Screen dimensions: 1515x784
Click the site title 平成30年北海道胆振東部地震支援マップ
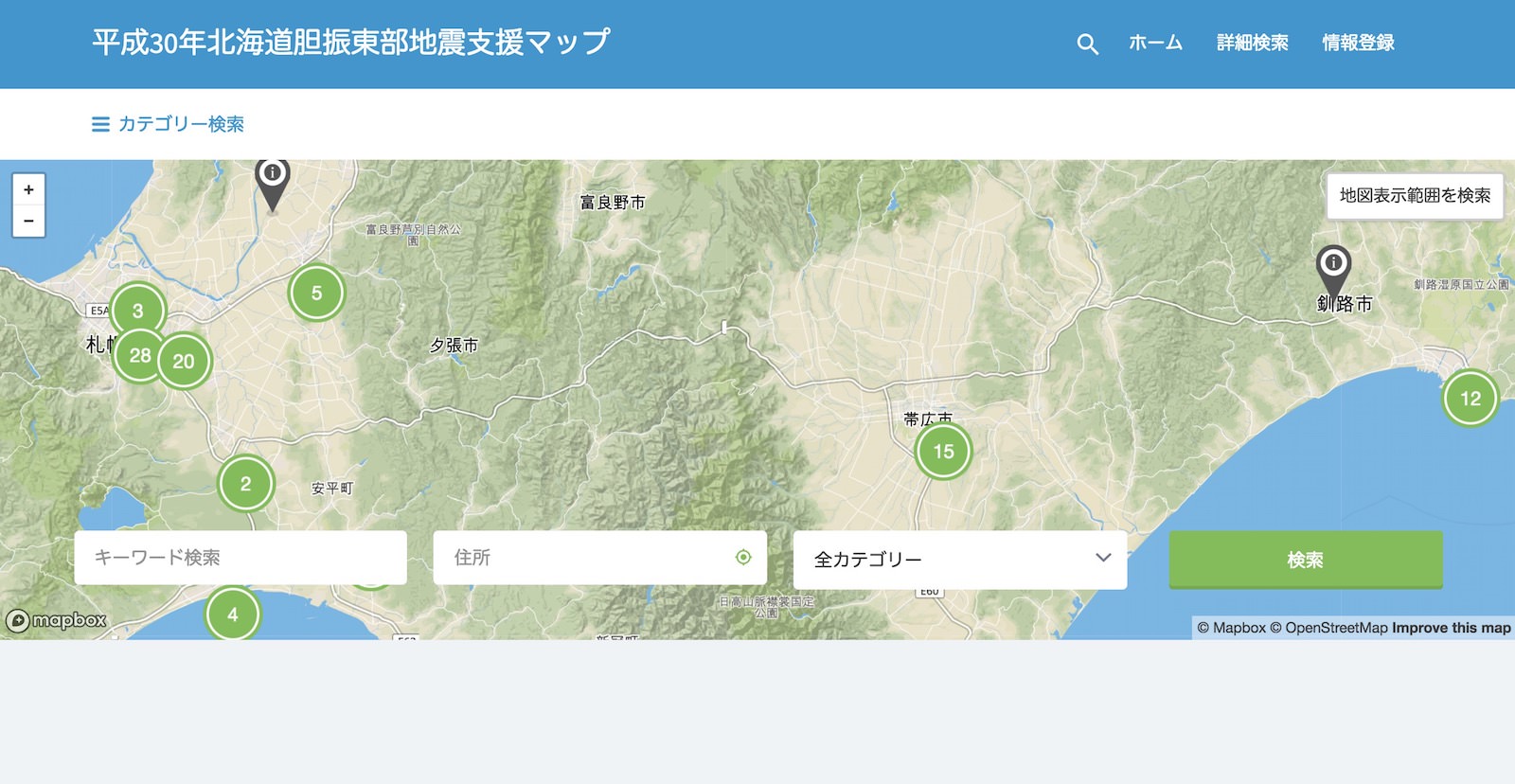[x=351, y=43]
